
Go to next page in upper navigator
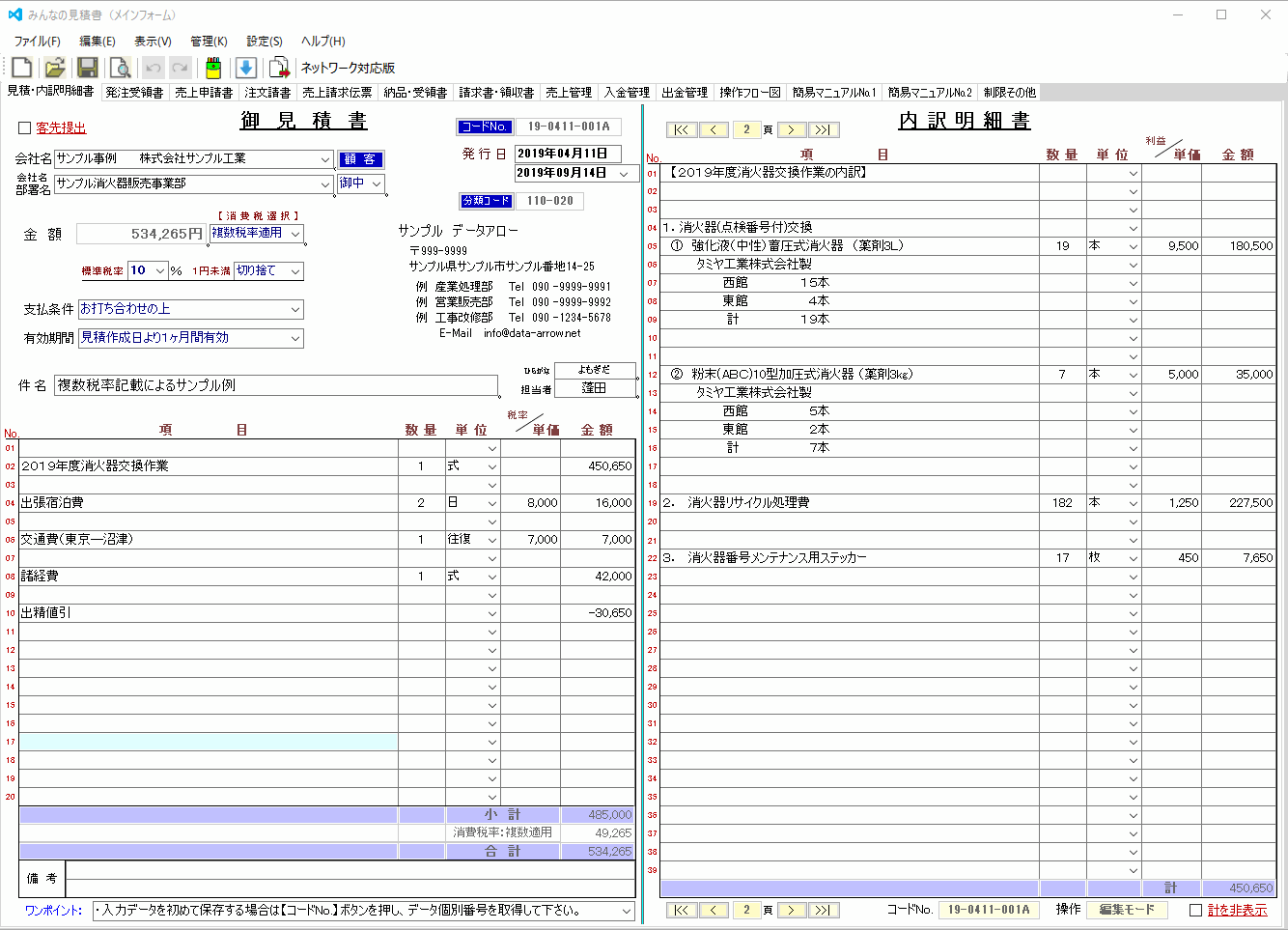(791, 129)
